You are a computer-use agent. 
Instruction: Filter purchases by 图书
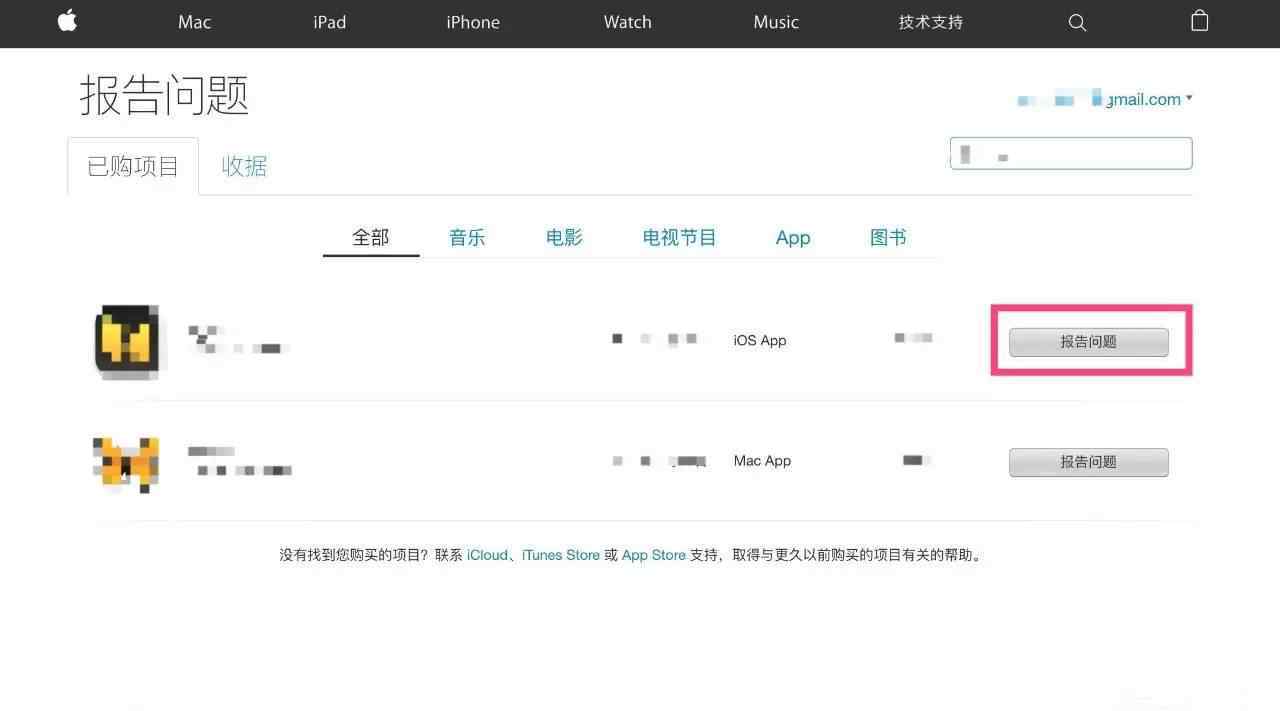888,238
